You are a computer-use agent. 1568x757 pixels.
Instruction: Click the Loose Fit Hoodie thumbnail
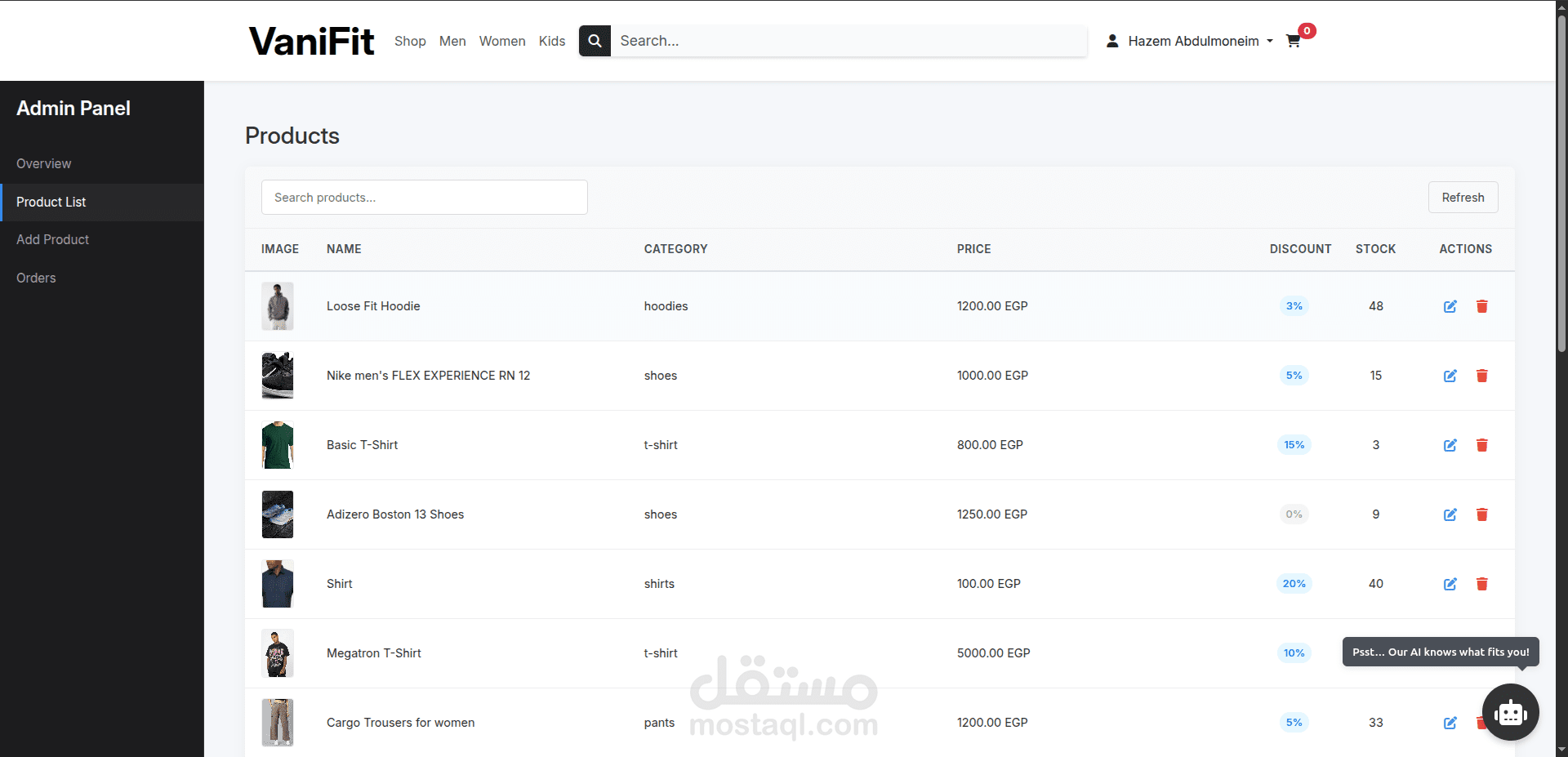pos(278,306)
